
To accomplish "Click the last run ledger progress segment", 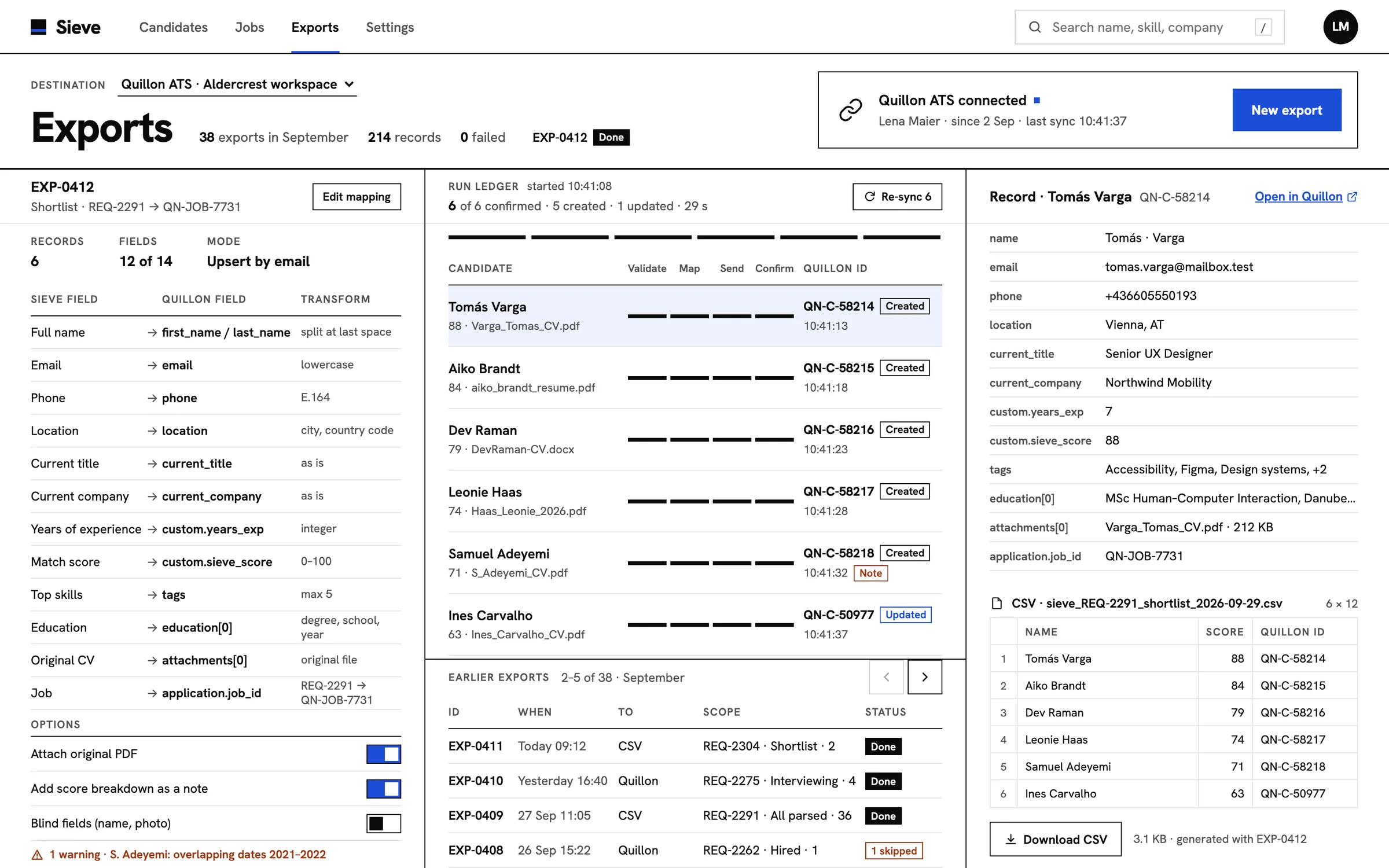I will click(902, 237).
